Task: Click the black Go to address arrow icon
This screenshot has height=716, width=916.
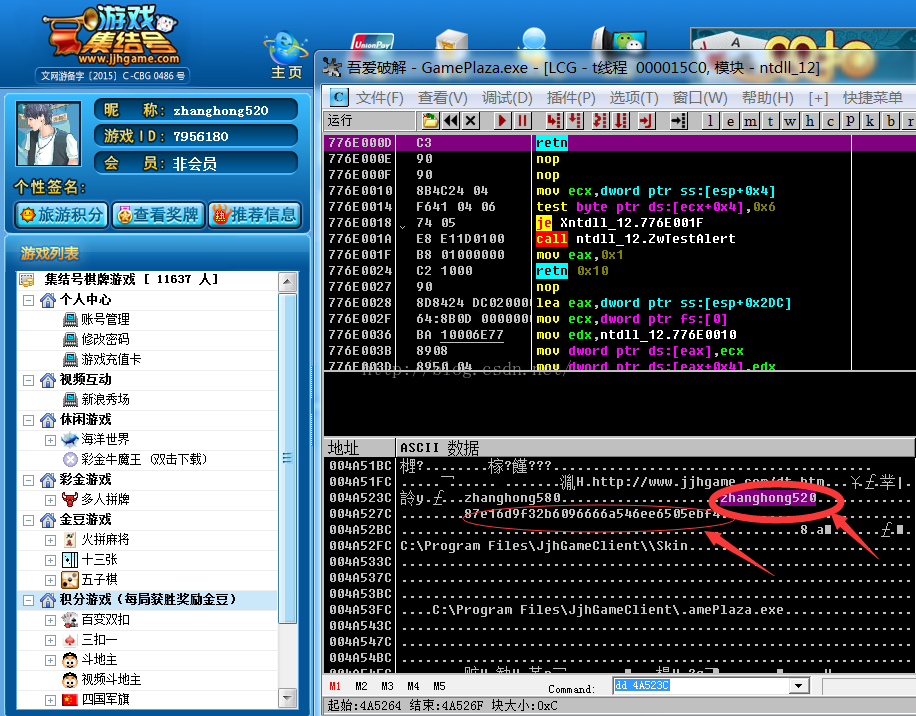Action: [678, 121]
